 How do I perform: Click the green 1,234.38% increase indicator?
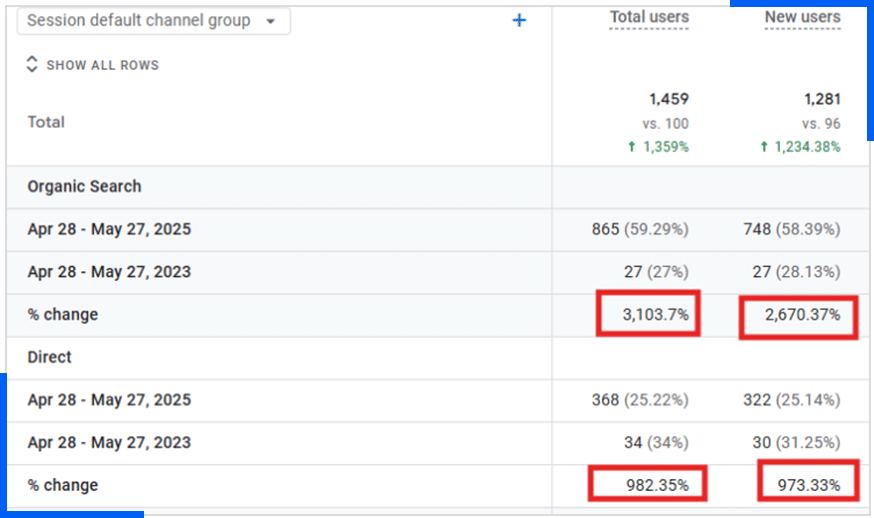pyautogui.click(x=801, y=147)
